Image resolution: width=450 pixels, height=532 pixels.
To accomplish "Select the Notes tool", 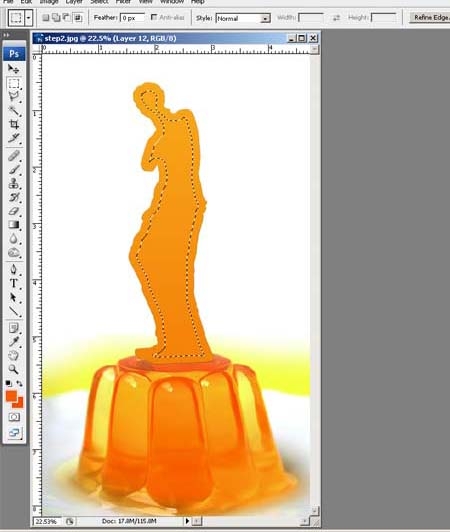I will pos(14,328).
